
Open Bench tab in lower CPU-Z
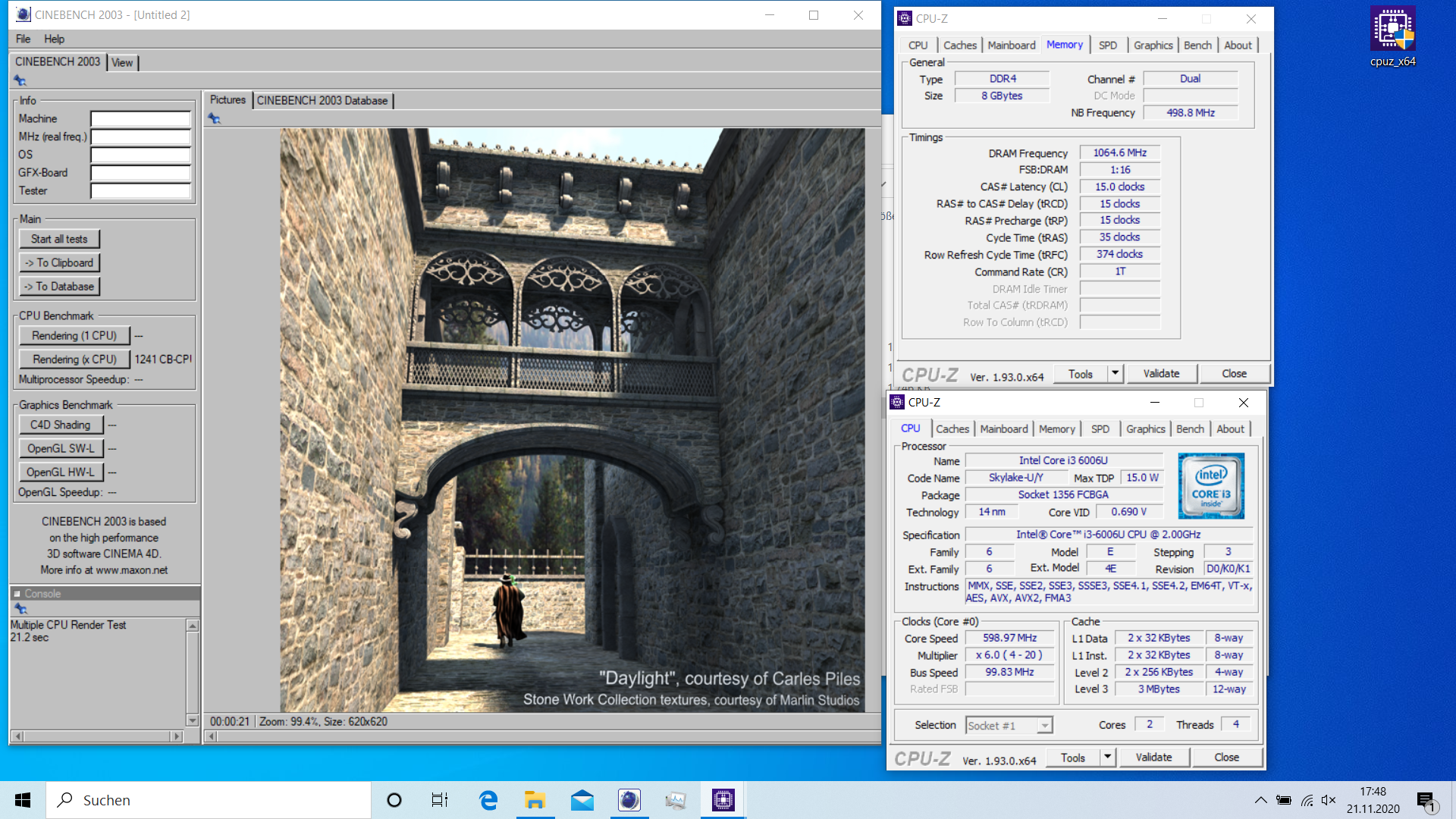(1190, 429)
